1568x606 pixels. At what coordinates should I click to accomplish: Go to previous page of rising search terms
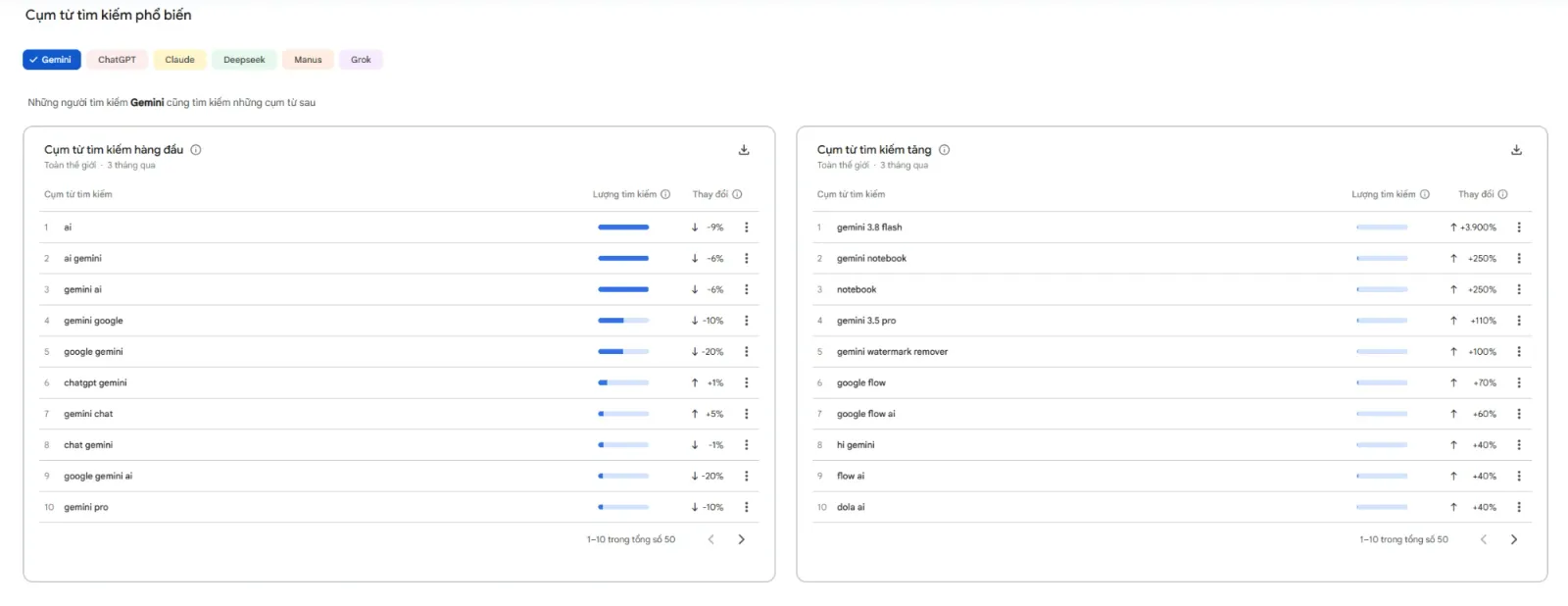[1484, 539]
